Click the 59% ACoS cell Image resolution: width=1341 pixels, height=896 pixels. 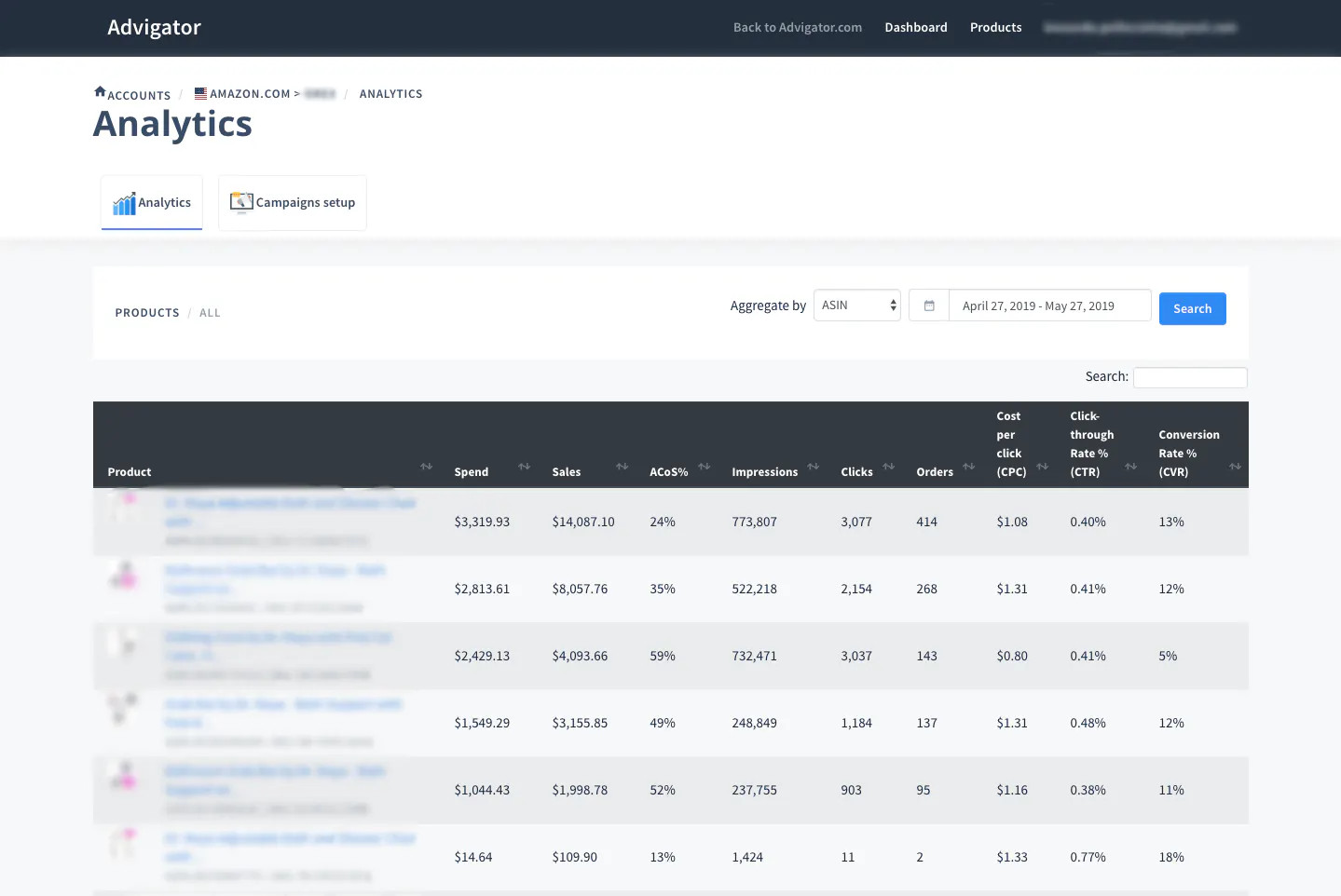pyautogui.click(x=663, y=657)
